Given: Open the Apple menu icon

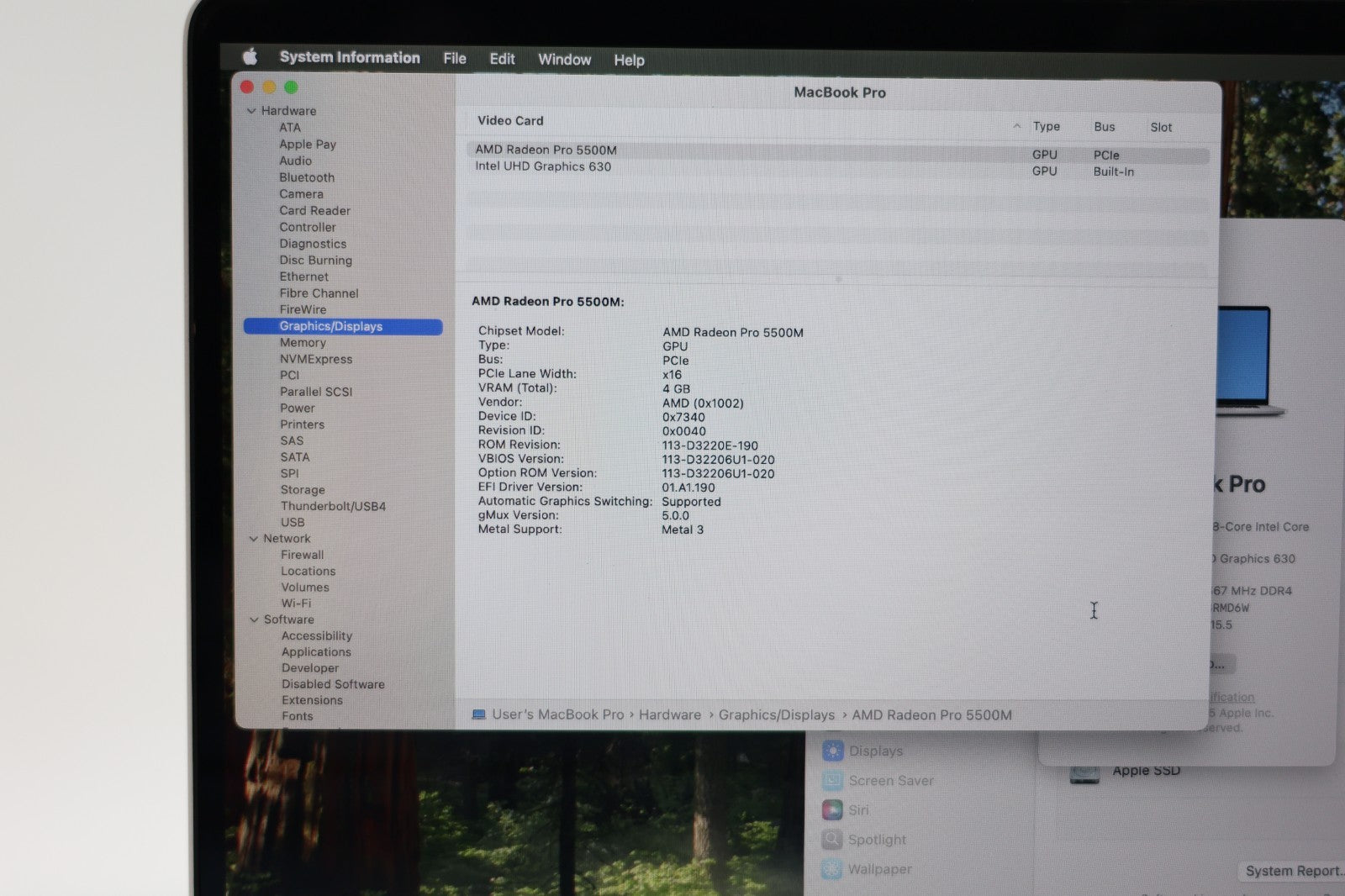Looking at the screenshot, I should (250, 56).
